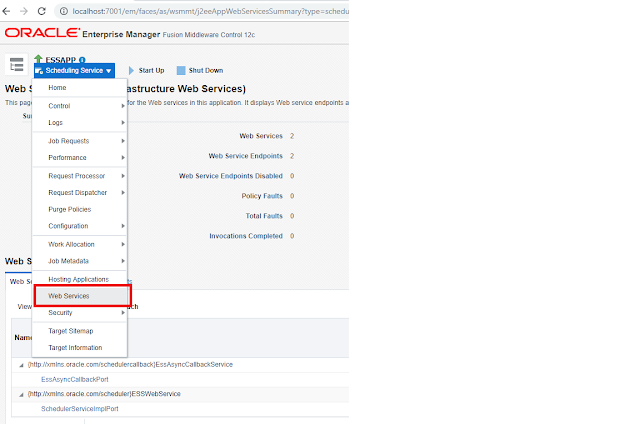Open the target navigation tree icon
640x424 pixels.
coord(16,64)
